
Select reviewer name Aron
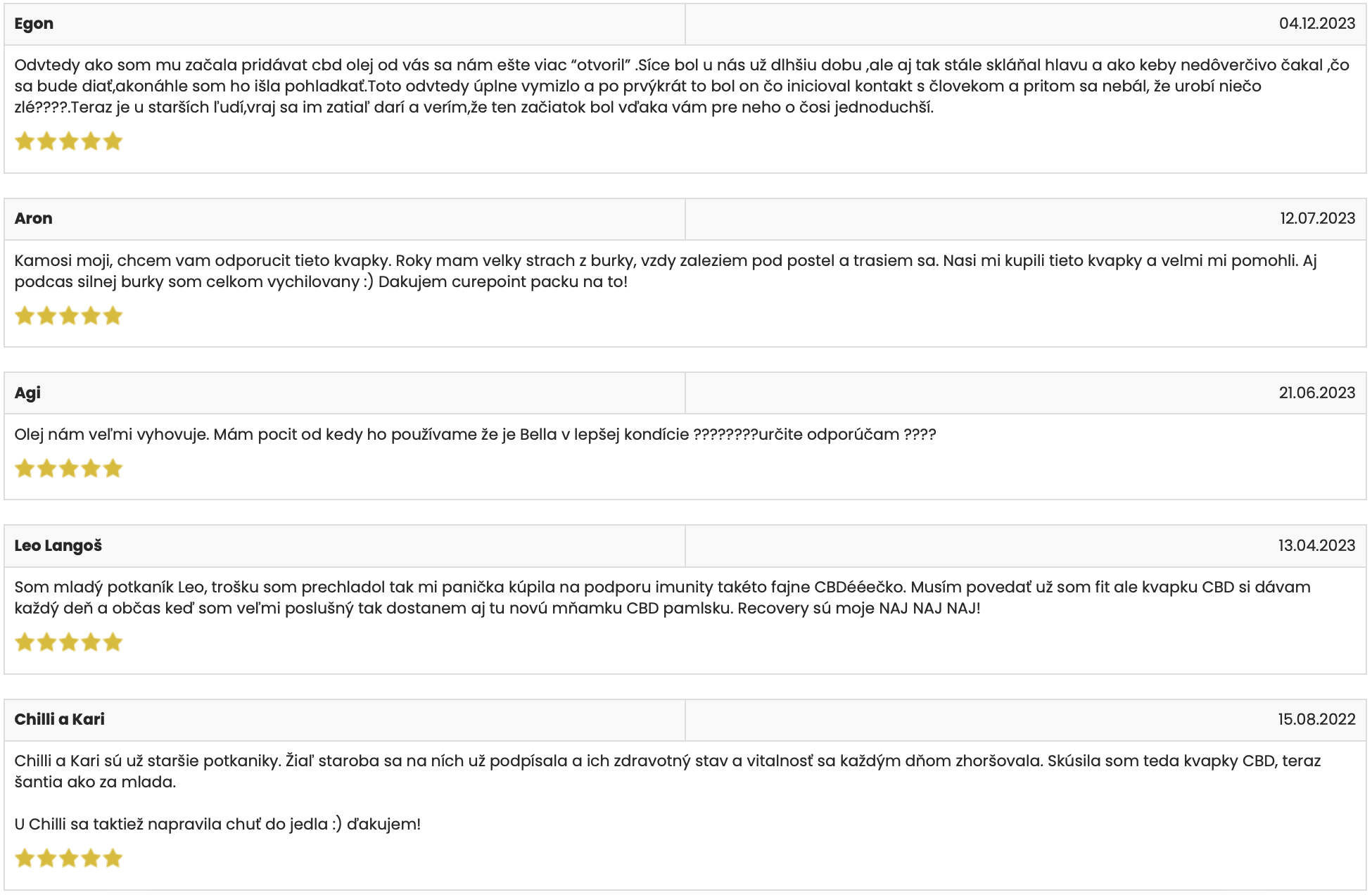pyautogui.click(x=34, y=218)
